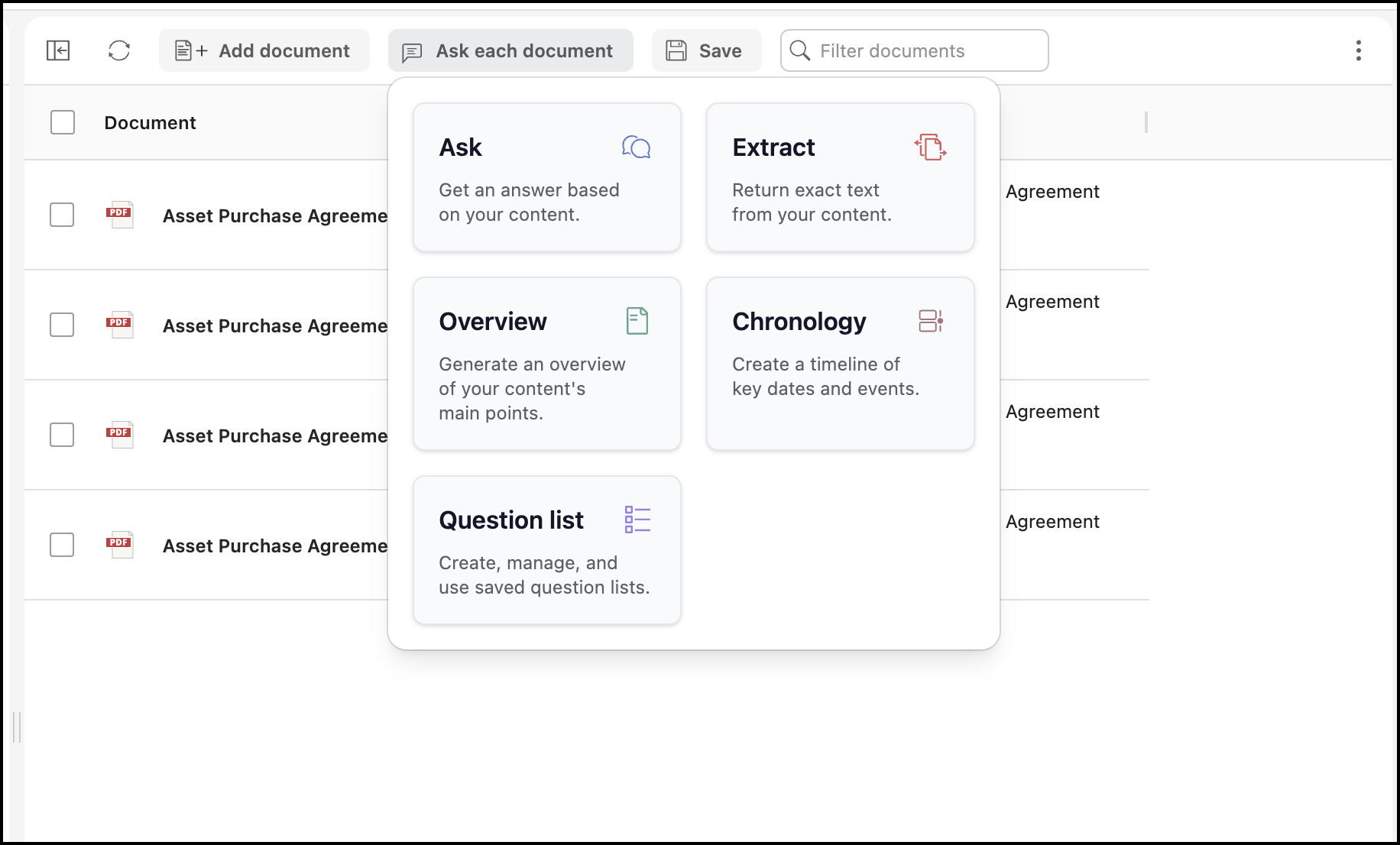Viewport: 1400px width, 845px height.
Task: Check the second Asset Purchase Agreement row
Action: pyautogui.click(x=62, y=325)
